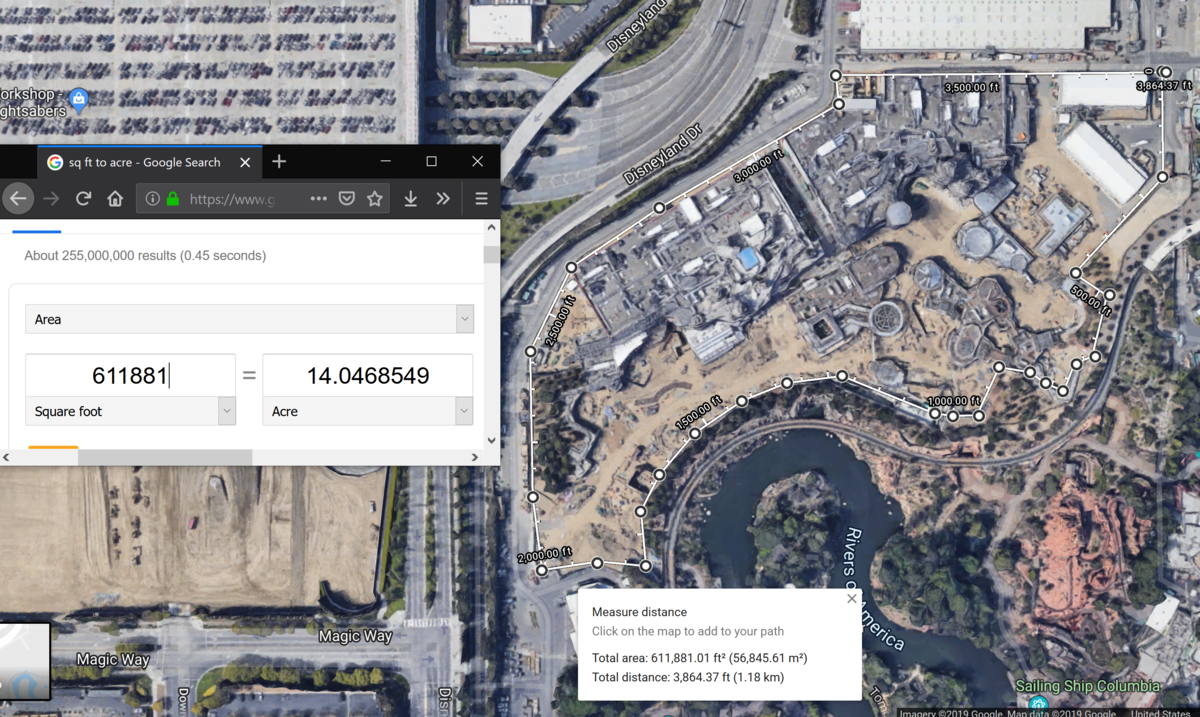The height and width of the screenshot is (717, 1200).
Task: Reload the Google Search page
Action: [83, 199]
